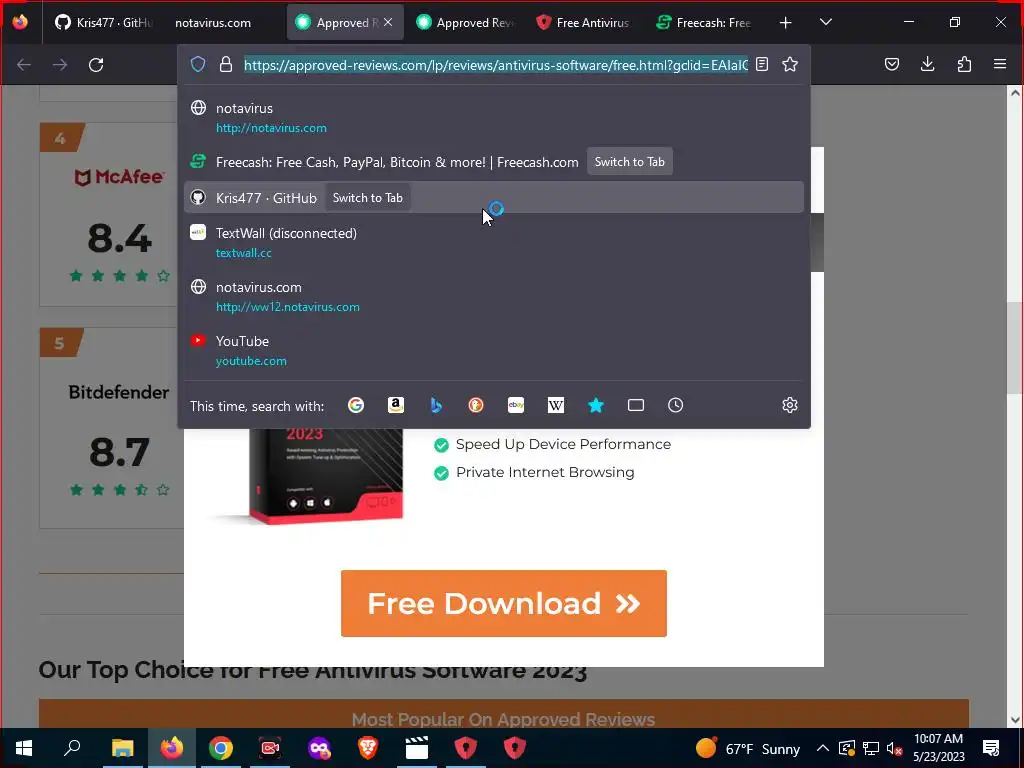This screenshot has height=768, width=1024.
Task: Open Google Chrome from taskbar
Action: point(221,748)
